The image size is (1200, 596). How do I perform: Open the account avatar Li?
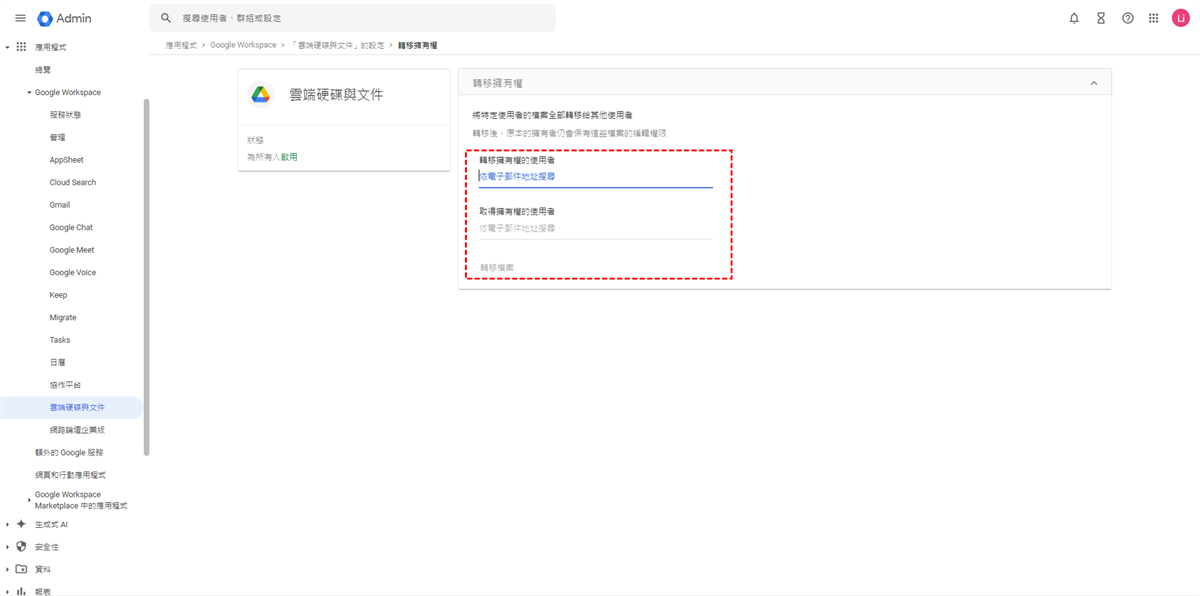click(x=1181, y=18)
